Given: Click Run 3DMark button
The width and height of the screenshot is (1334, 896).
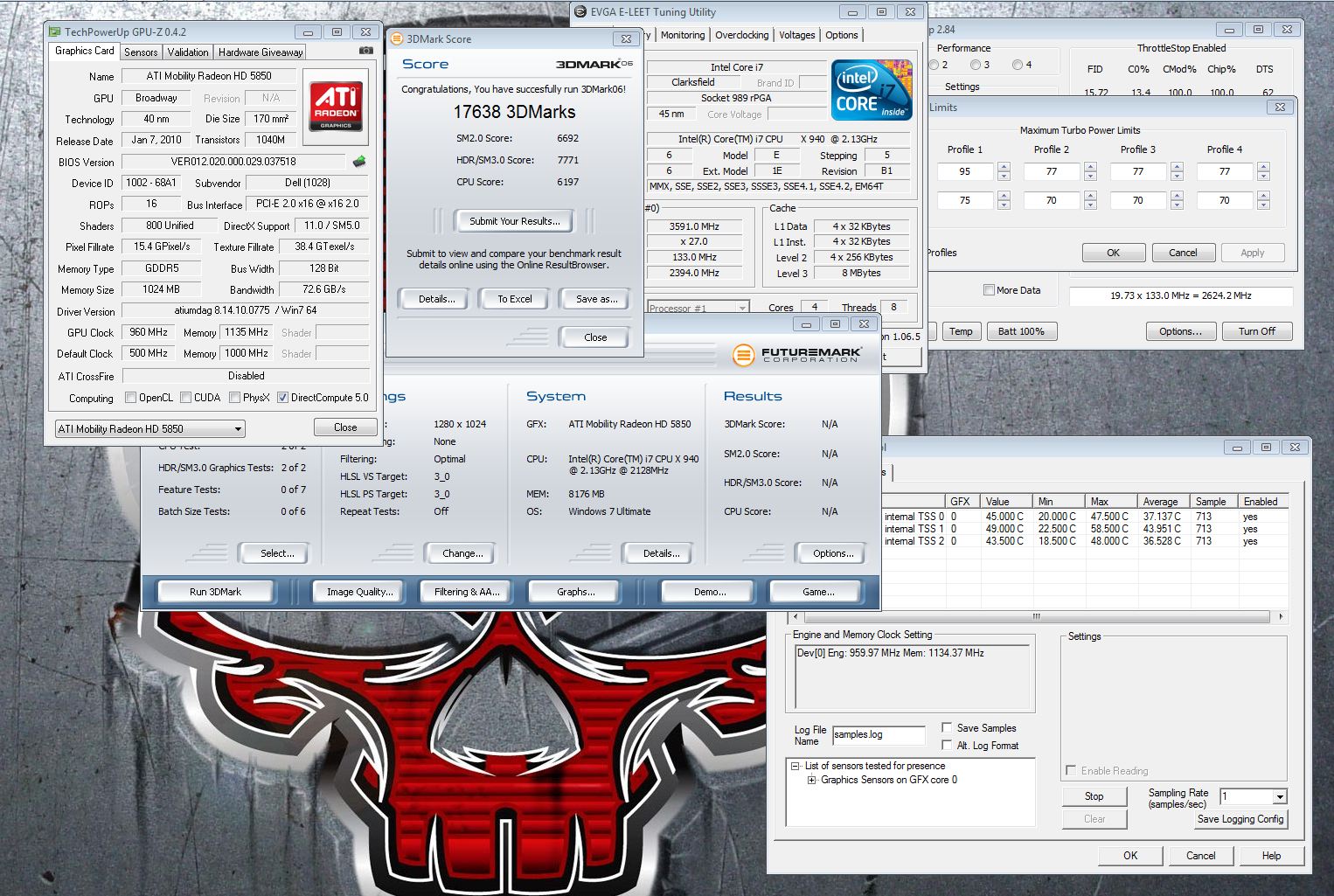Looking at the screenshot, I should (215, 592).
